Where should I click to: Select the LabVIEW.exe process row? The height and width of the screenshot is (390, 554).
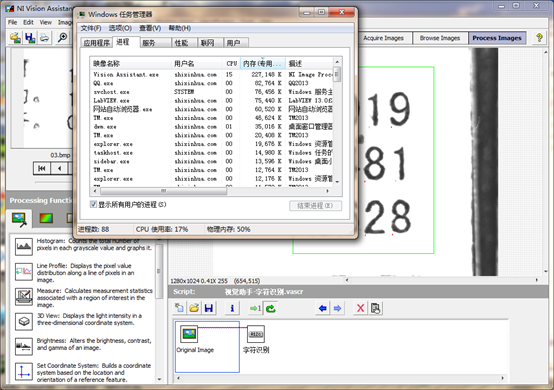[211, 100]
